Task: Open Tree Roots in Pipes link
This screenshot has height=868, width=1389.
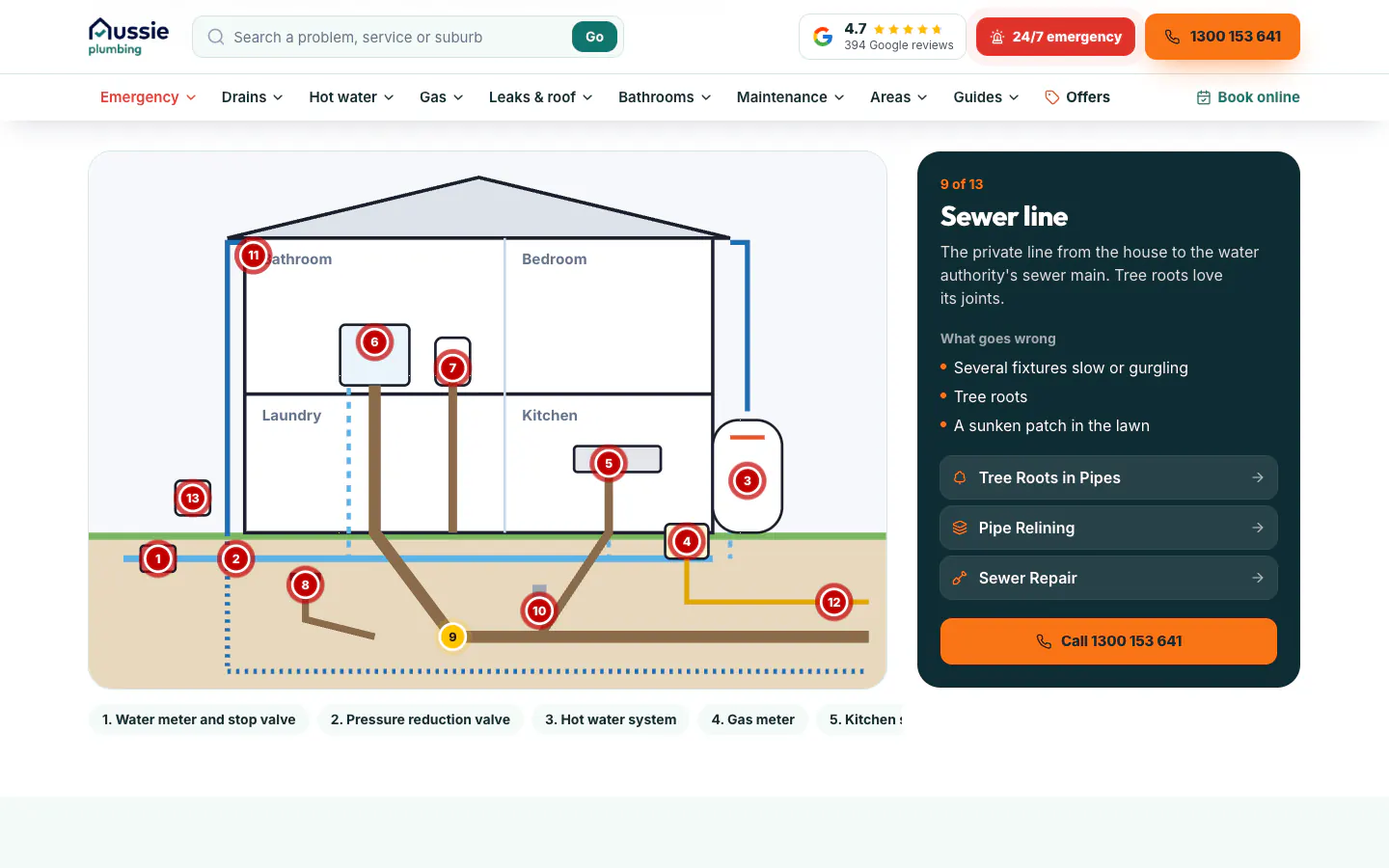Action: pyautogui.click(x=1108, y=477)
